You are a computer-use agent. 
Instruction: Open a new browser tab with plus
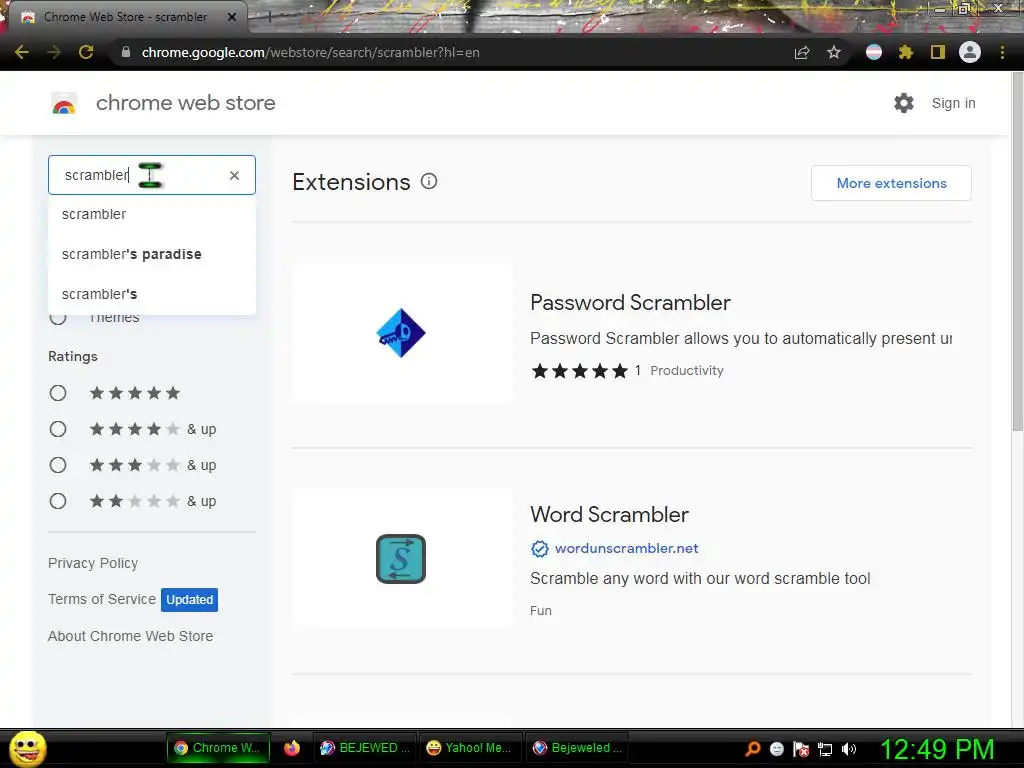[x=269, y=18]
